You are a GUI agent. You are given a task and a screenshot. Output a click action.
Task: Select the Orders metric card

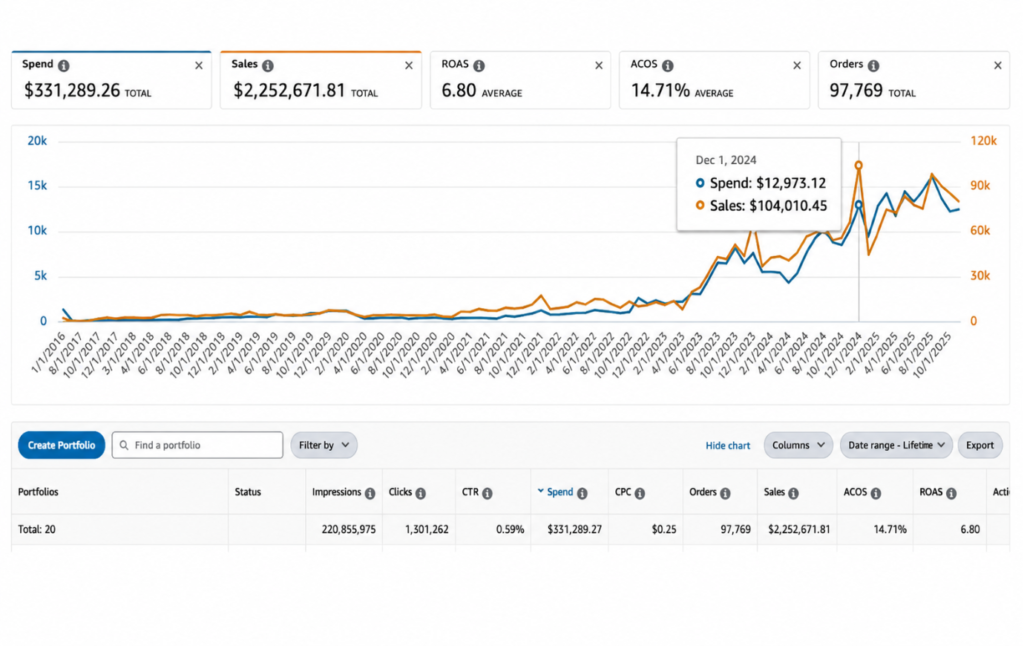[914, 80]
